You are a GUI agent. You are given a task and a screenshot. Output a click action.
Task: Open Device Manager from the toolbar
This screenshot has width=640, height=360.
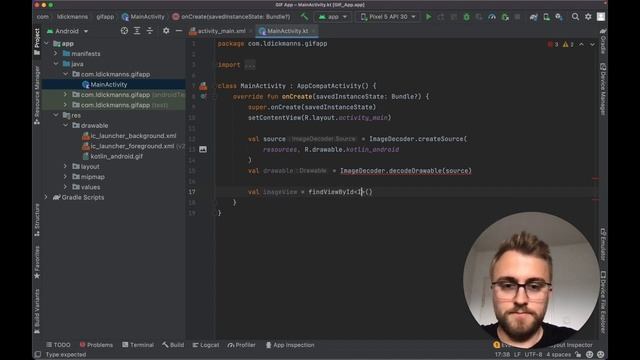coord(546,17)
